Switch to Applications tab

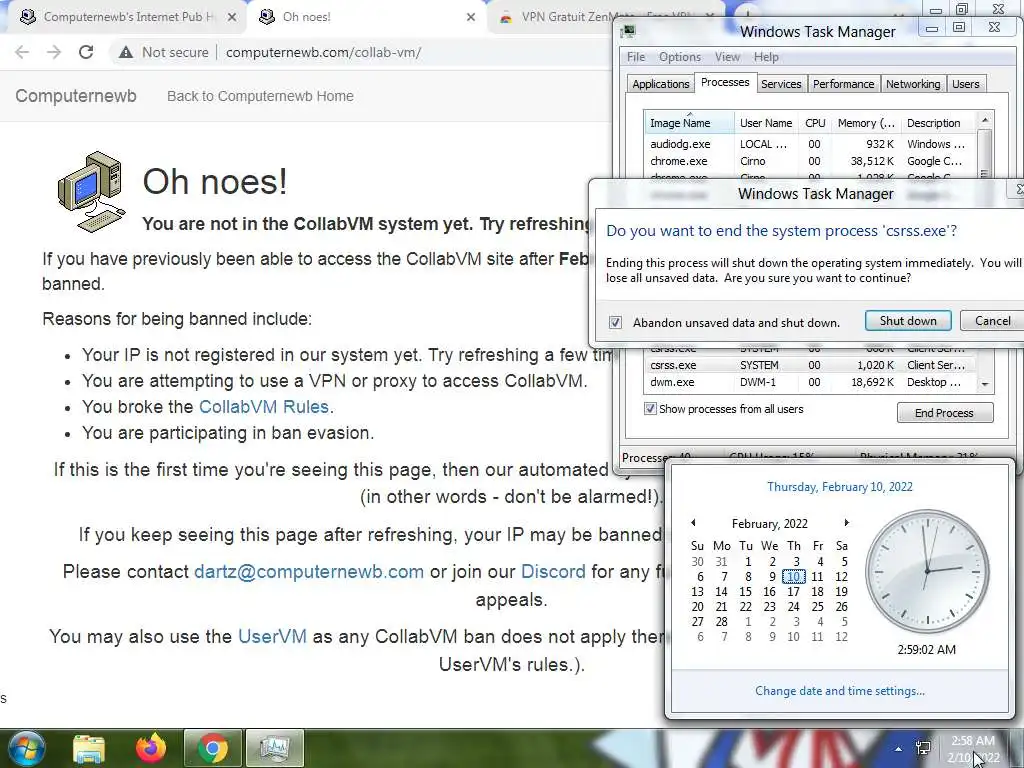tap(660, 84)
